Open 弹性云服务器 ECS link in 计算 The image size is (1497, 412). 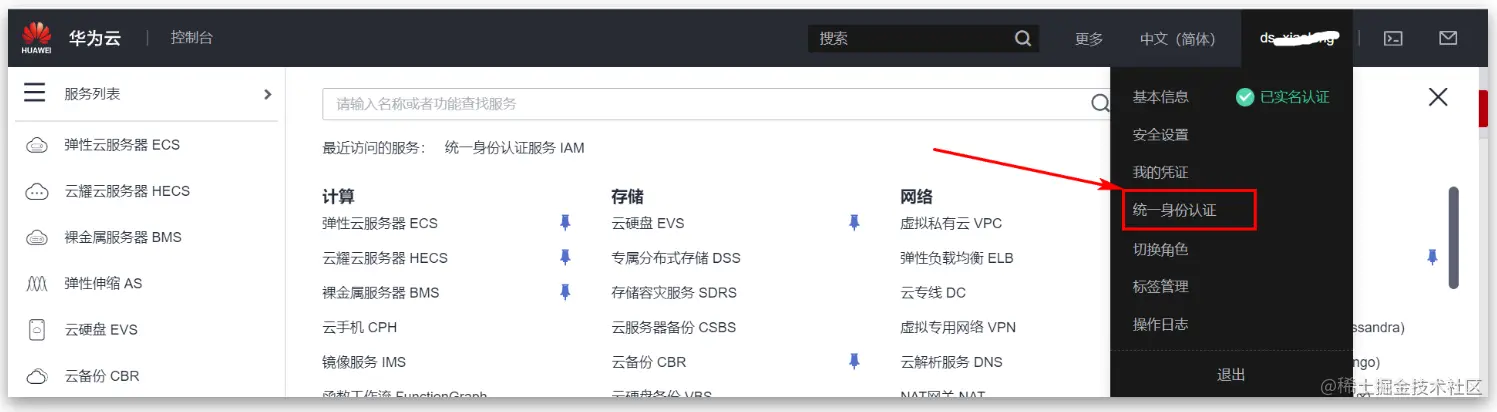point(380,223)
